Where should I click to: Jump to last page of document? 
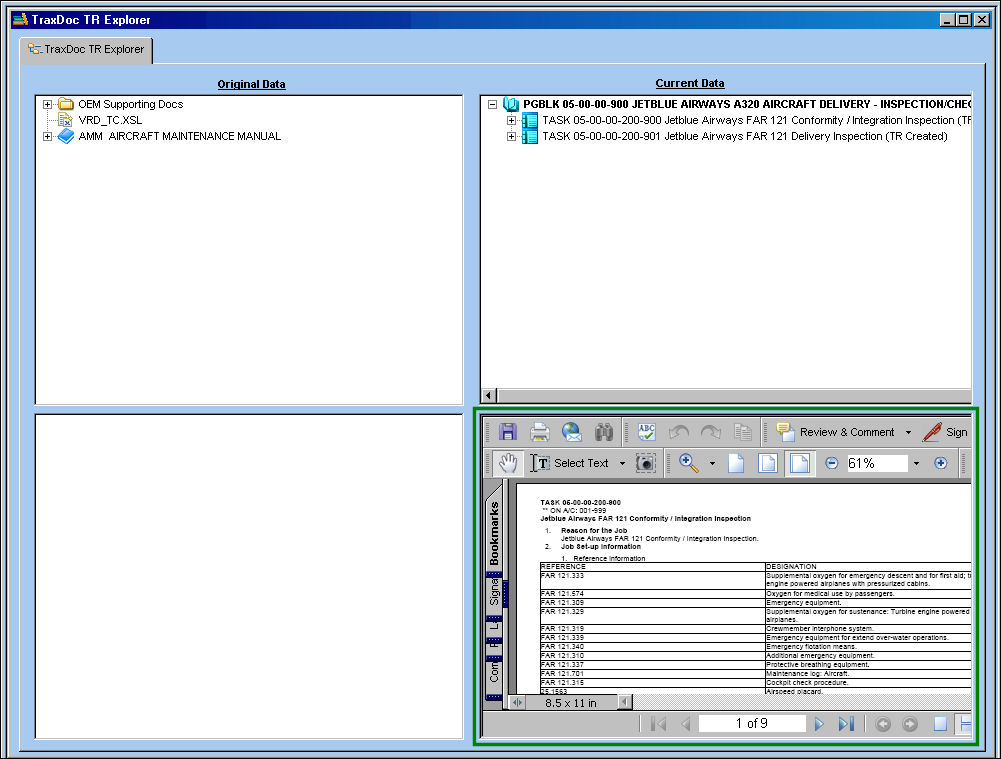tap(847, 723)
